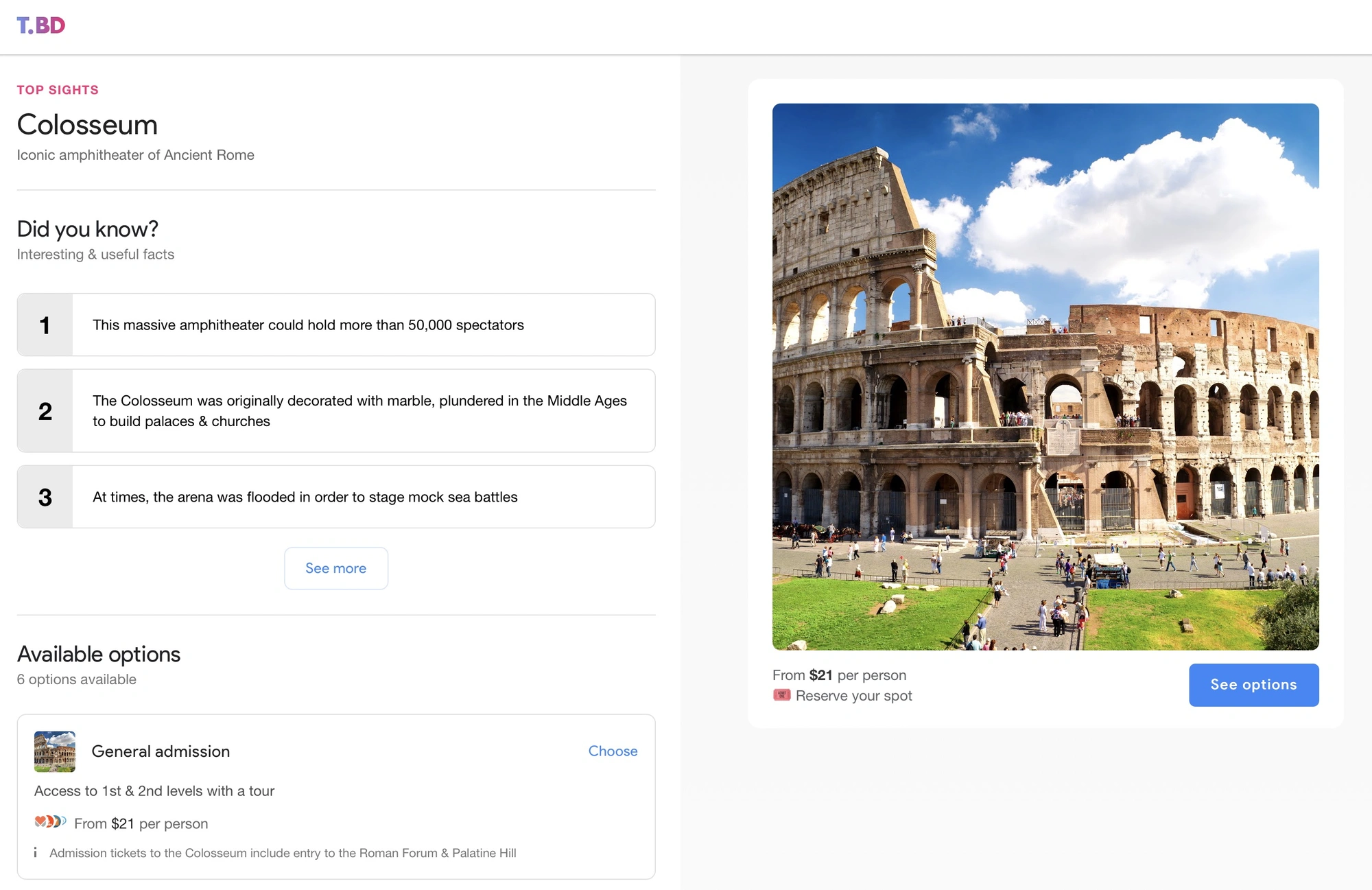
Task: Open the General admission thumbnail image
Action: (x=55, y=751)
